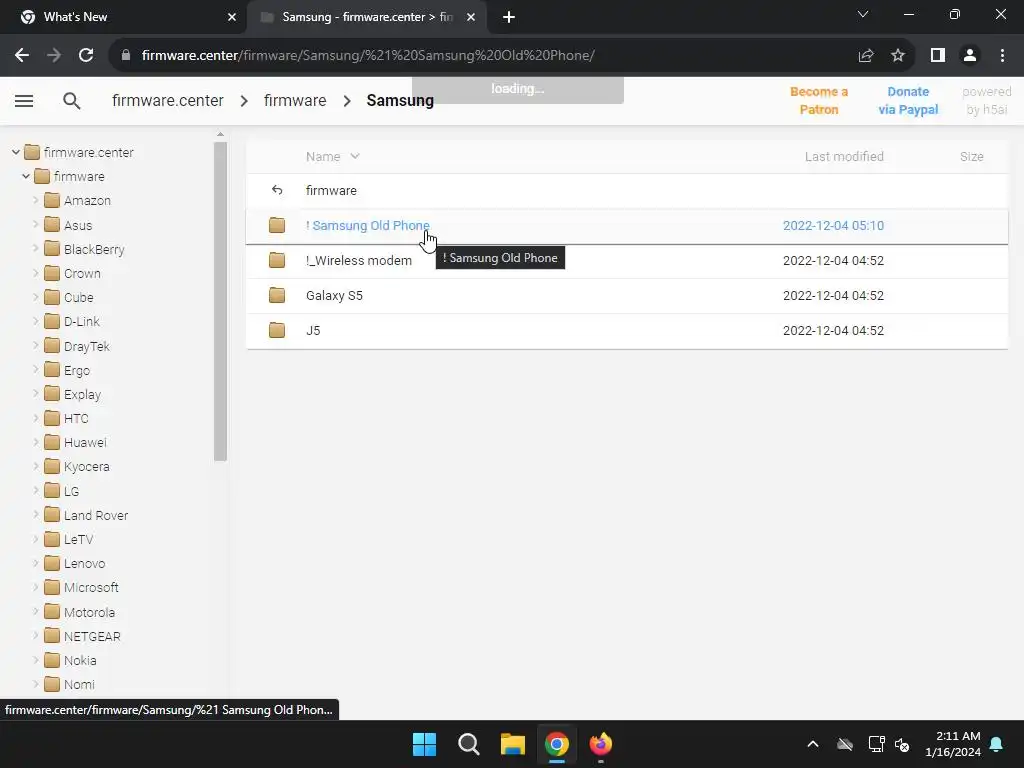The image size is (1024, 768).
Task: Expand the Huawei tree folder arrow
Action: 35,442
